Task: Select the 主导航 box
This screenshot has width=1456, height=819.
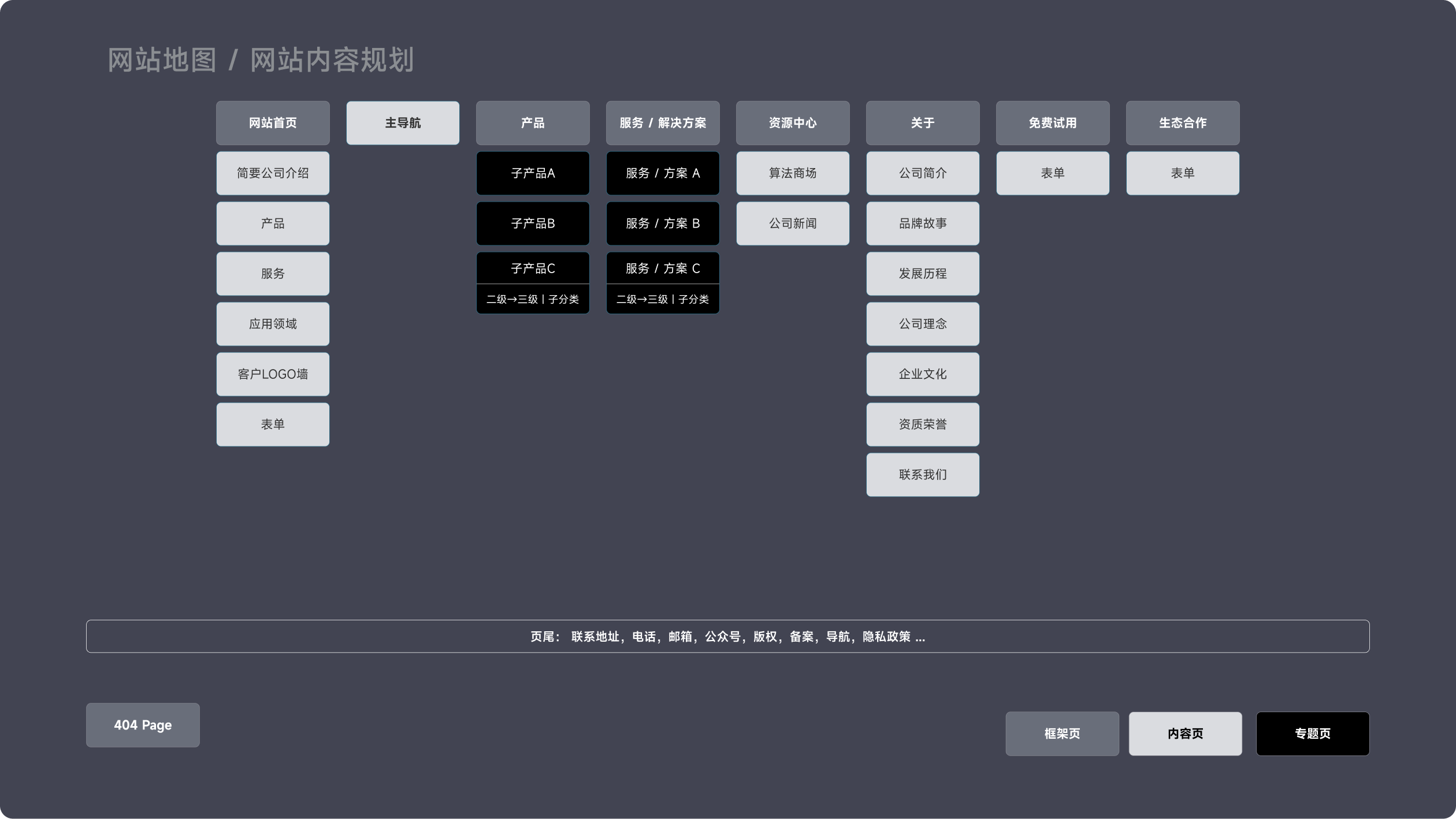Action: coord(403,122)
